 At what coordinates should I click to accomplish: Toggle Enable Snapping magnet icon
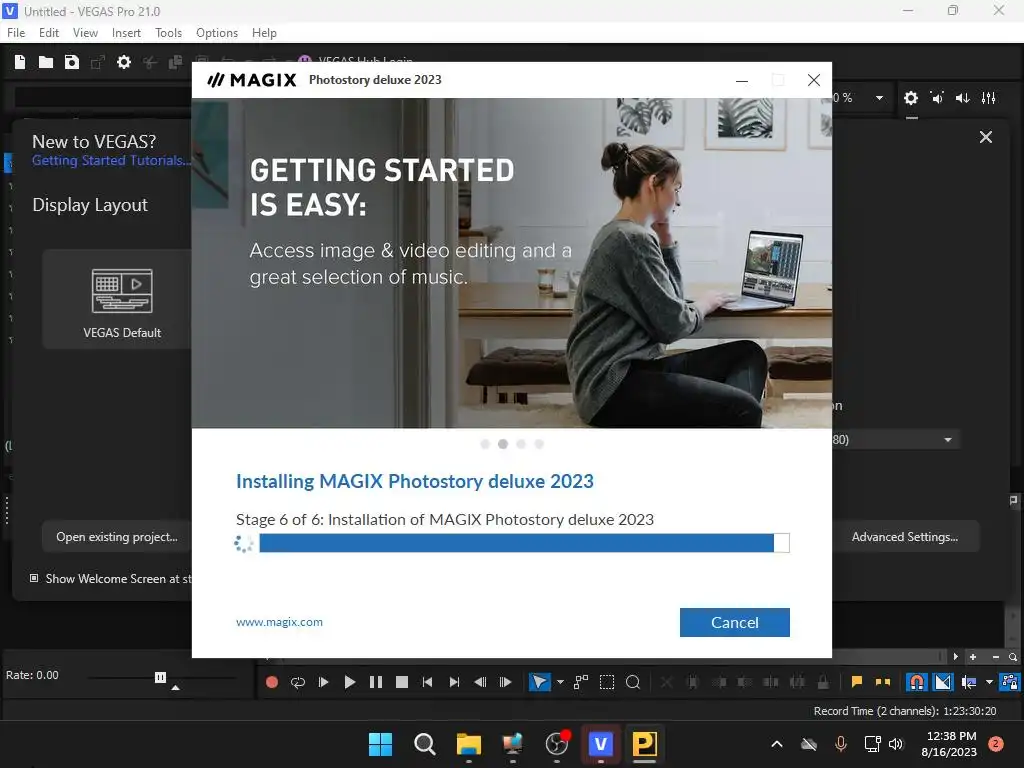(917, 682)
